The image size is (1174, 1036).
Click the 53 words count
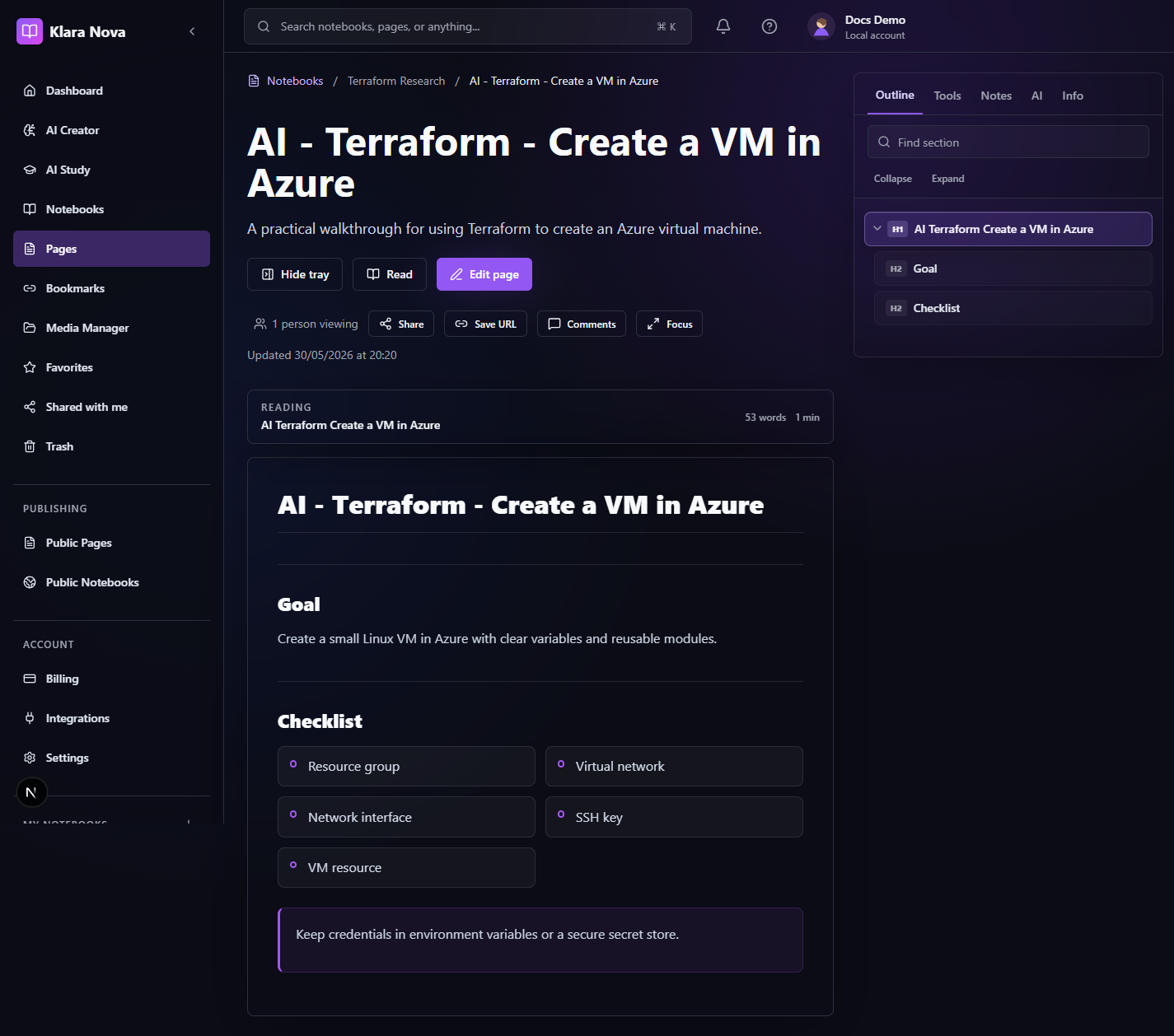point(765,418)
